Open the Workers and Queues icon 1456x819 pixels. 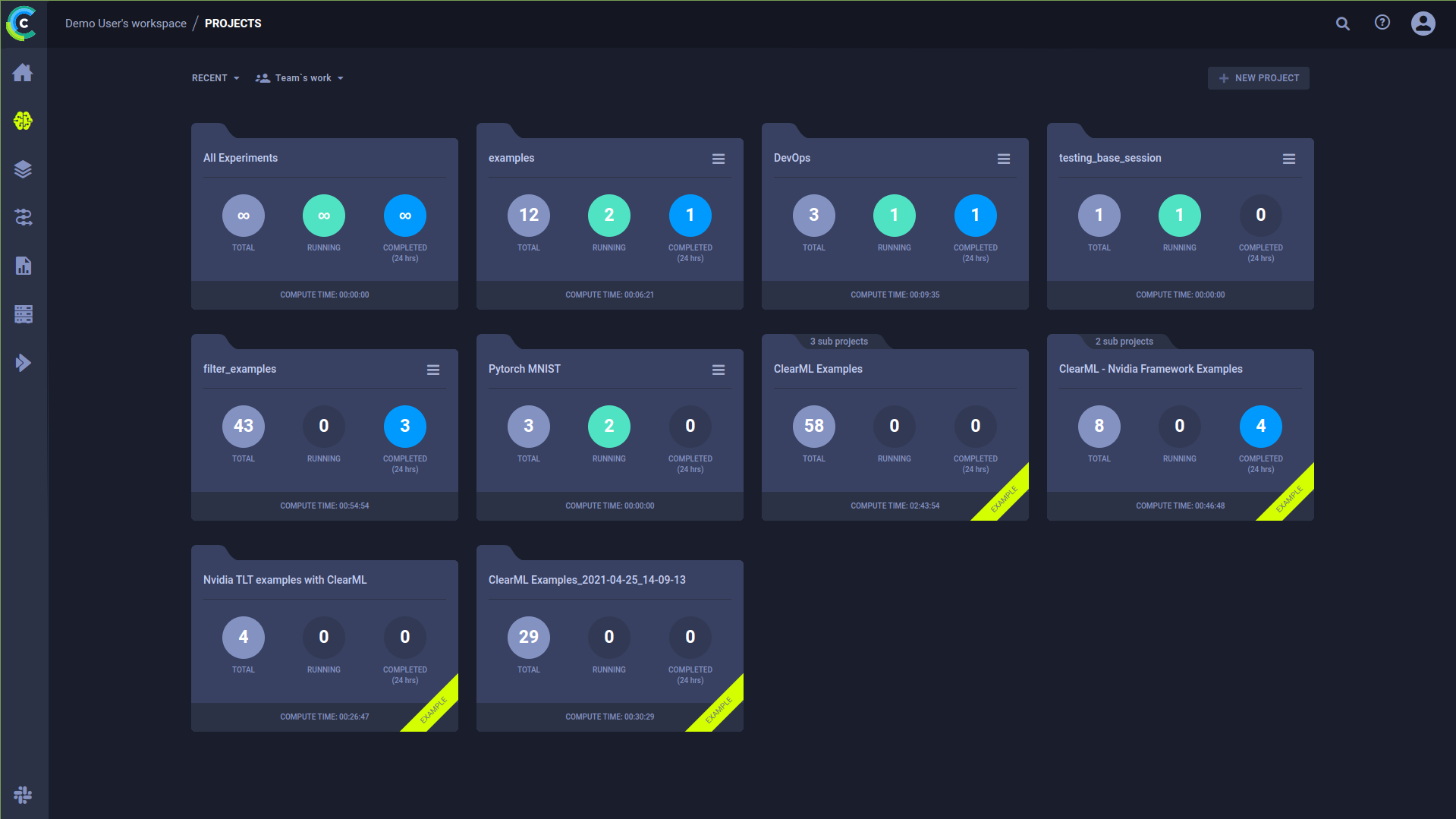[x=23, y=314]
